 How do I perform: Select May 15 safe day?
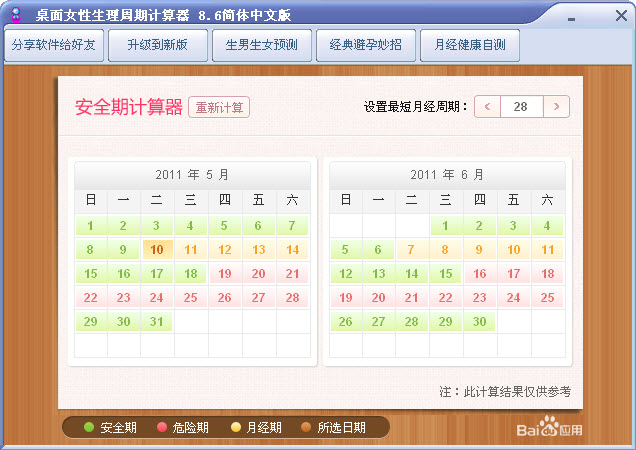90,273
